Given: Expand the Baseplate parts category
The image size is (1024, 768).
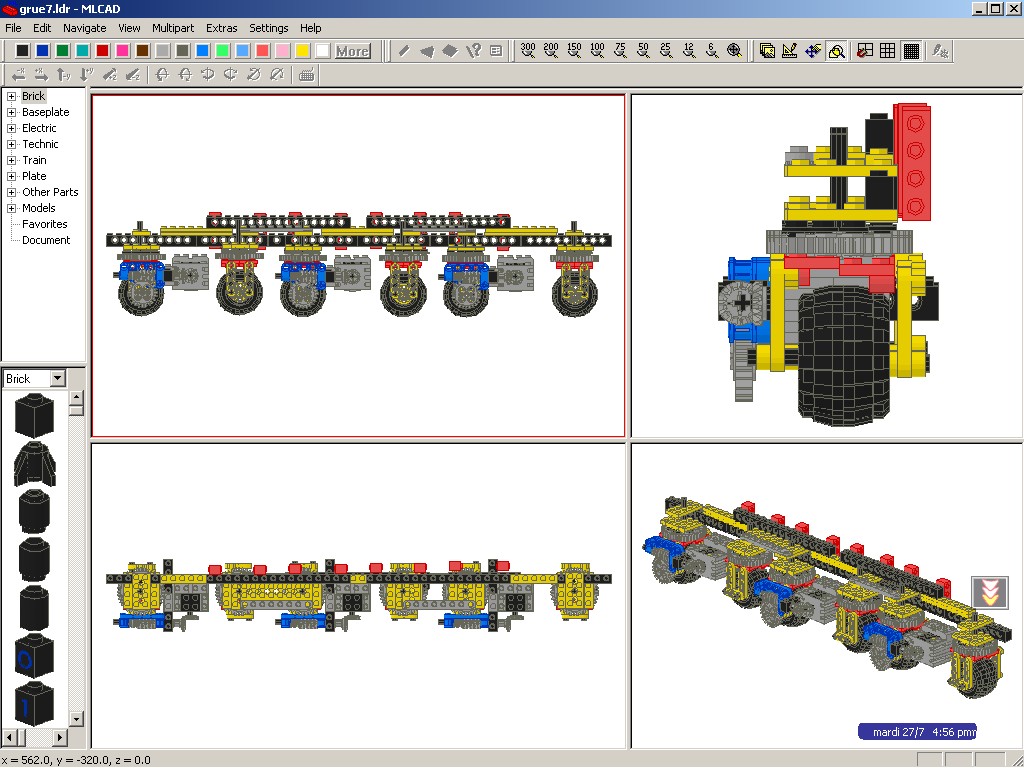Looking at the screenshot, I should pos(12,112).
